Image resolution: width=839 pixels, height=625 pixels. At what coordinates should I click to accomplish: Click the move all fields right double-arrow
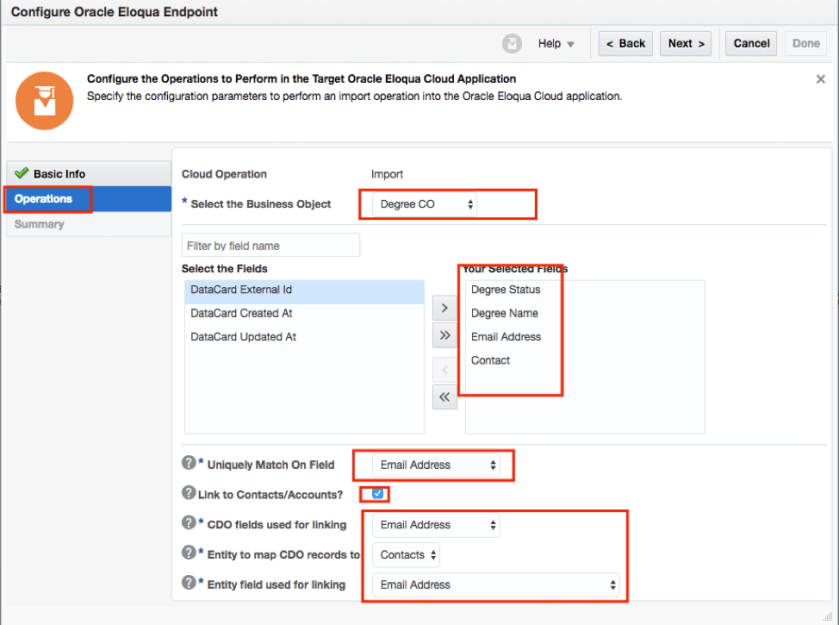pos(444,335)
